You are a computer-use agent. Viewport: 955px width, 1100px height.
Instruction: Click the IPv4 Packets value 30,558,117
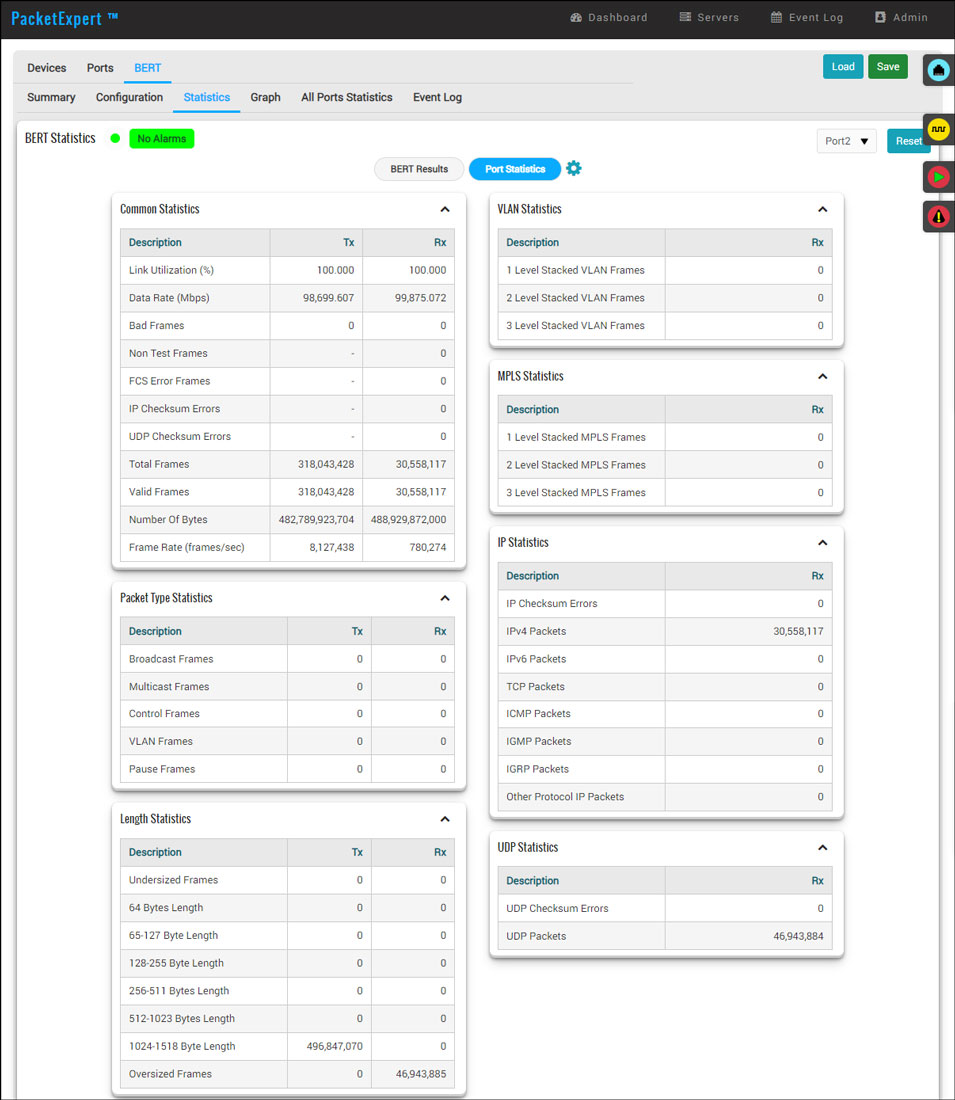click(798, 631)
